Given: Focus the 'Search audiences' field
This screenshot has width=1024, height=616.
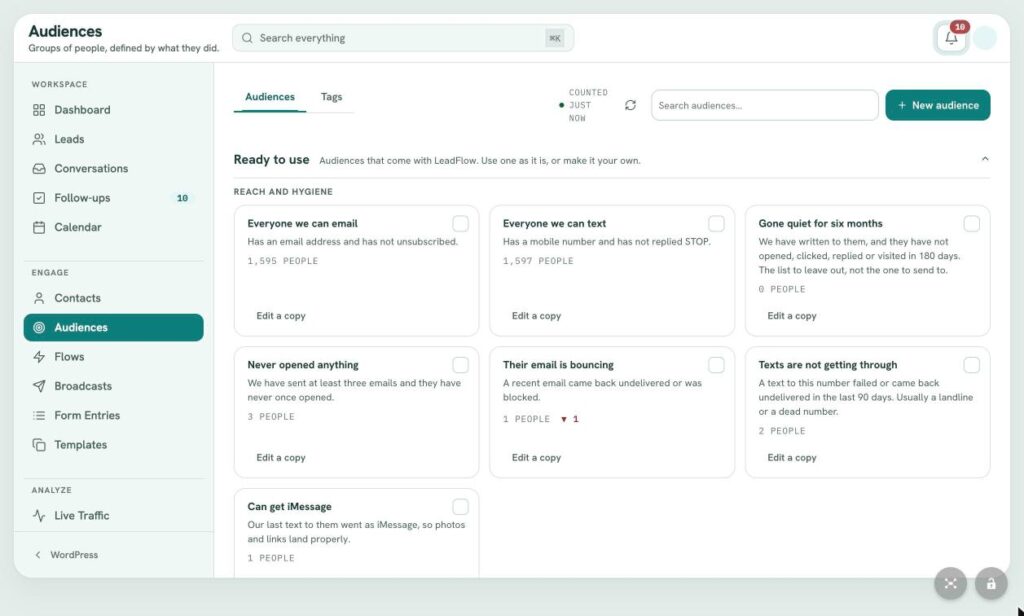Looking at the screenshot, I should tap(764, 105).
